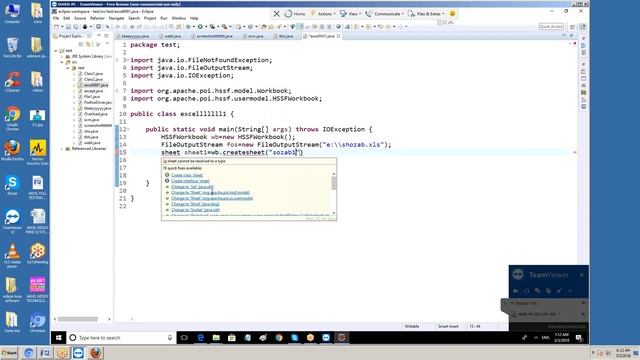Open the View dropdown in the TeamViewer toolbar
640x360 pixels.
(x=350, y=13)
